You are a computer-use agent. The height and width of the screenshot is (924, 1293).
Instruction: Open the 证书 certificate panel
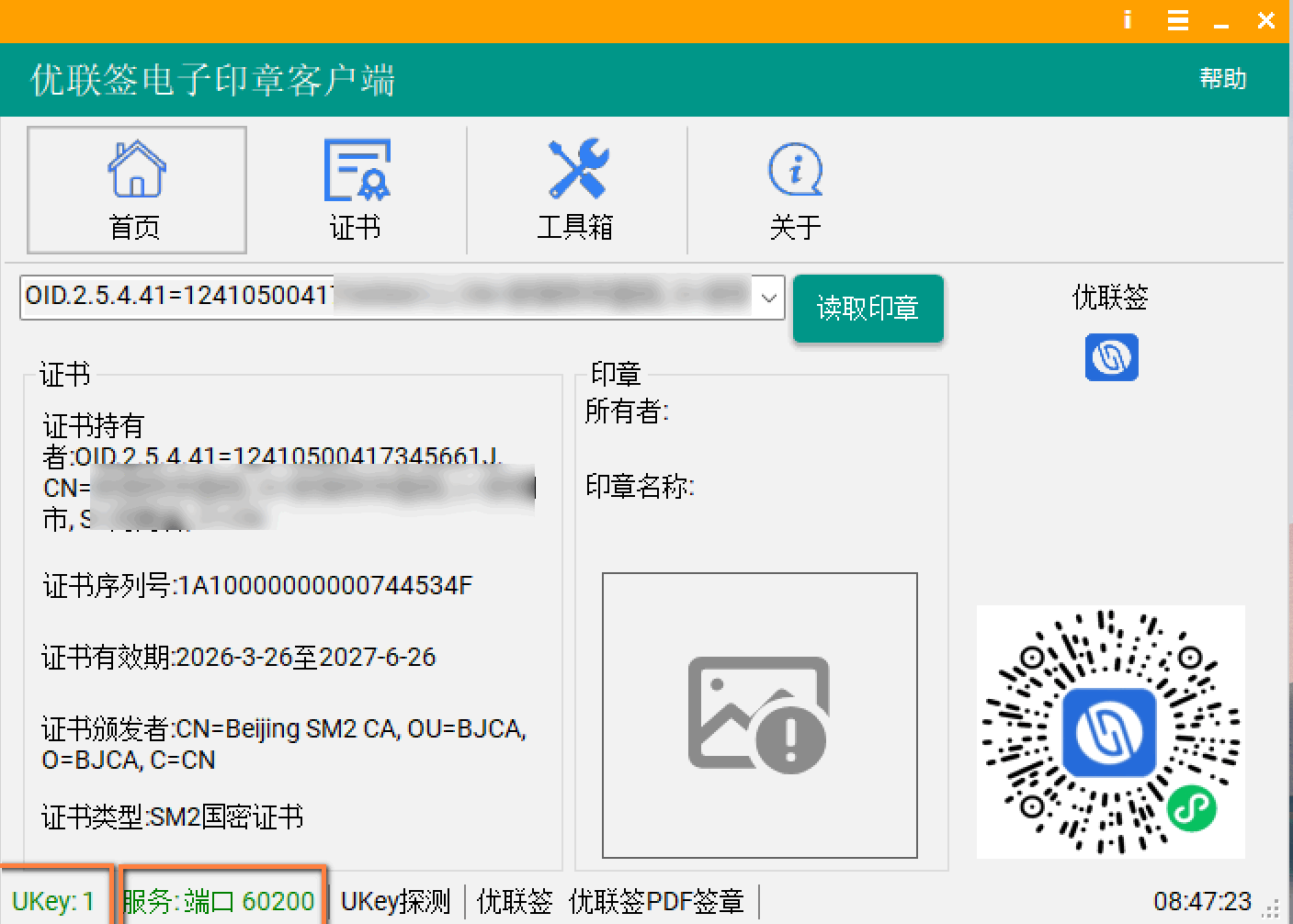coord(357,190)
